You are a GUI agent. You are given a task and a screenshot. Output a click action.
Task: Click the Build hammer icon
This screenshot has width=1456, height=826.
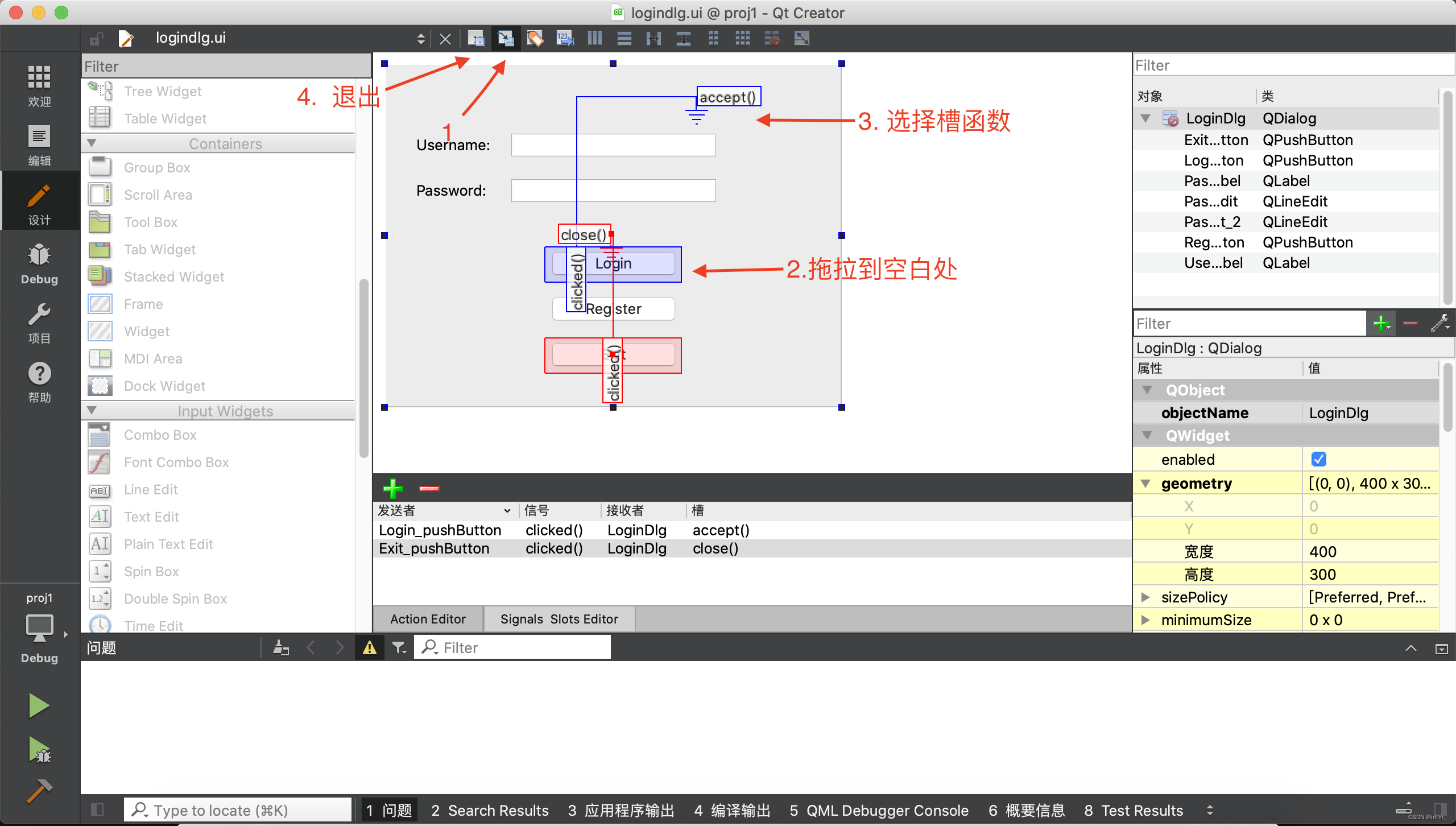(39, 791)
